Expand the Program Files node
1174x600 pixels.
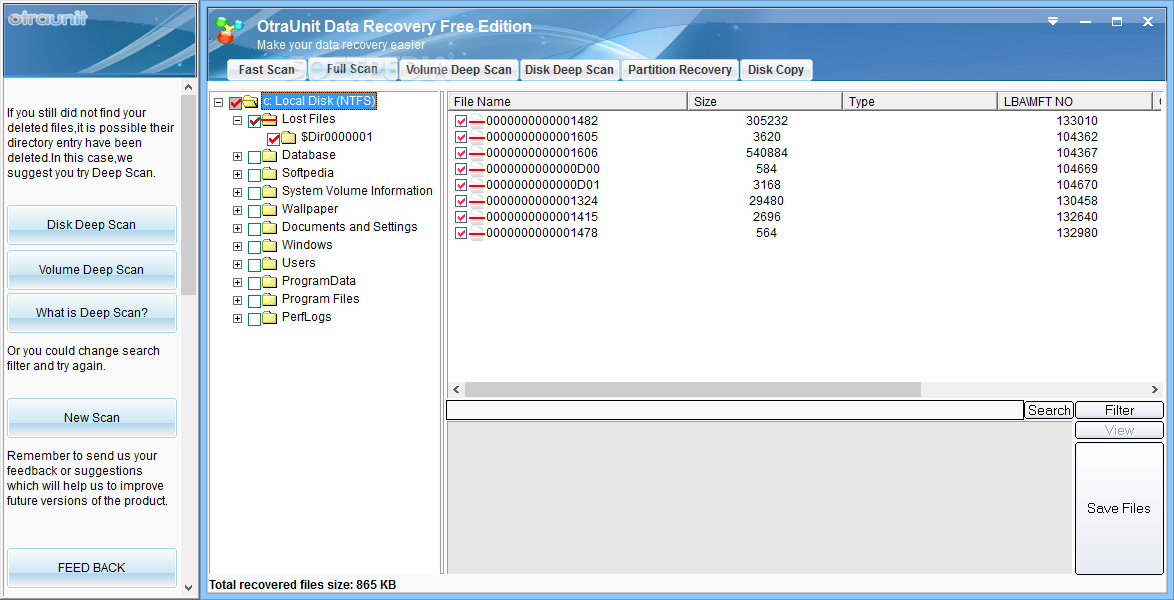237,300
